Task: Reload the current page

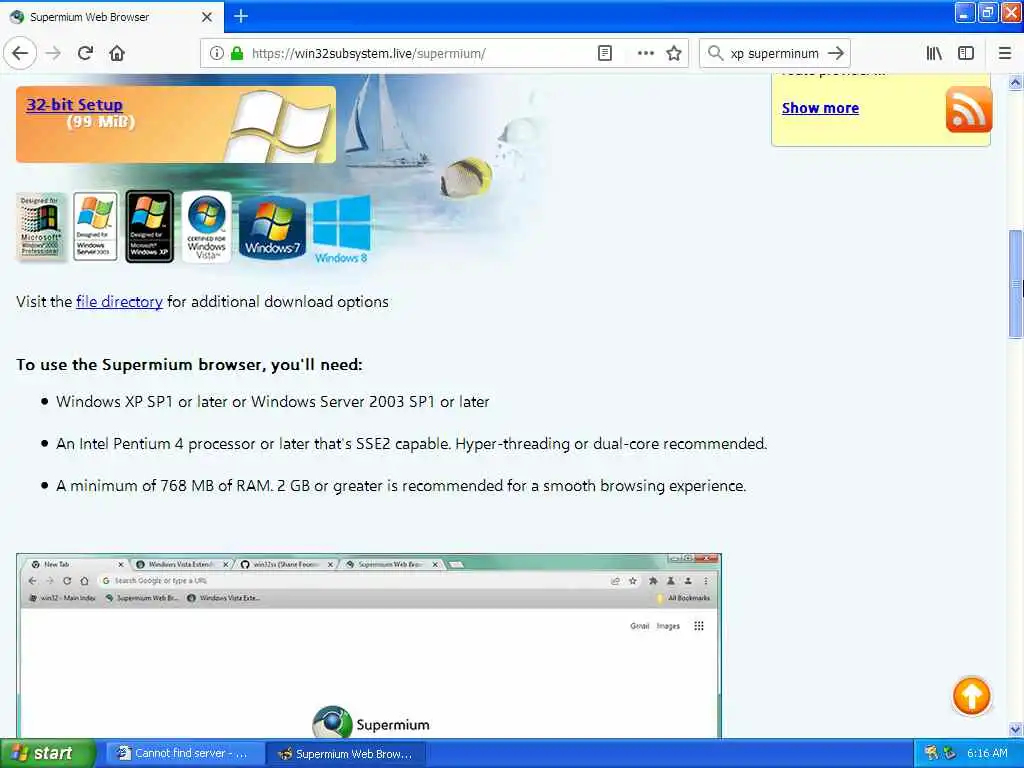Action: (85, 54)
